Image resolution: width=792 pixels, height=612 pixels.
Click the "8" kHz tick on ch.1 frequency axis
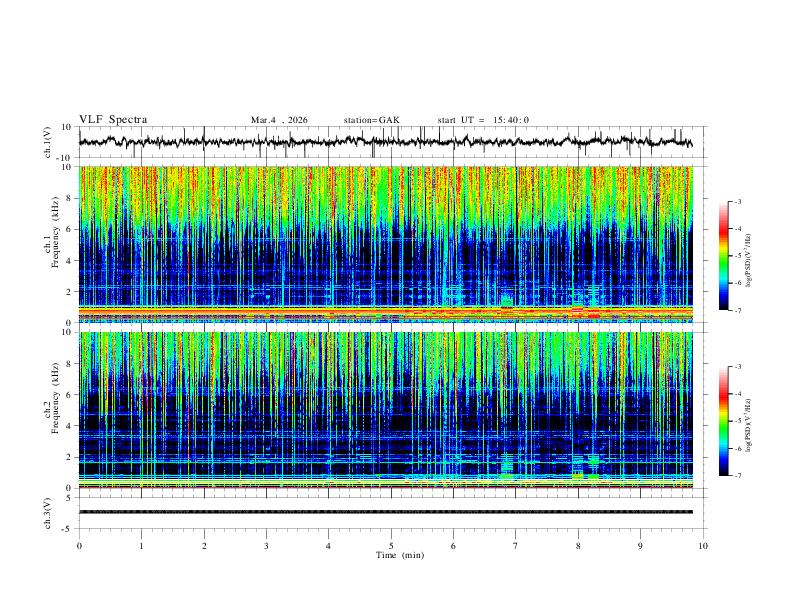(70, 198)
